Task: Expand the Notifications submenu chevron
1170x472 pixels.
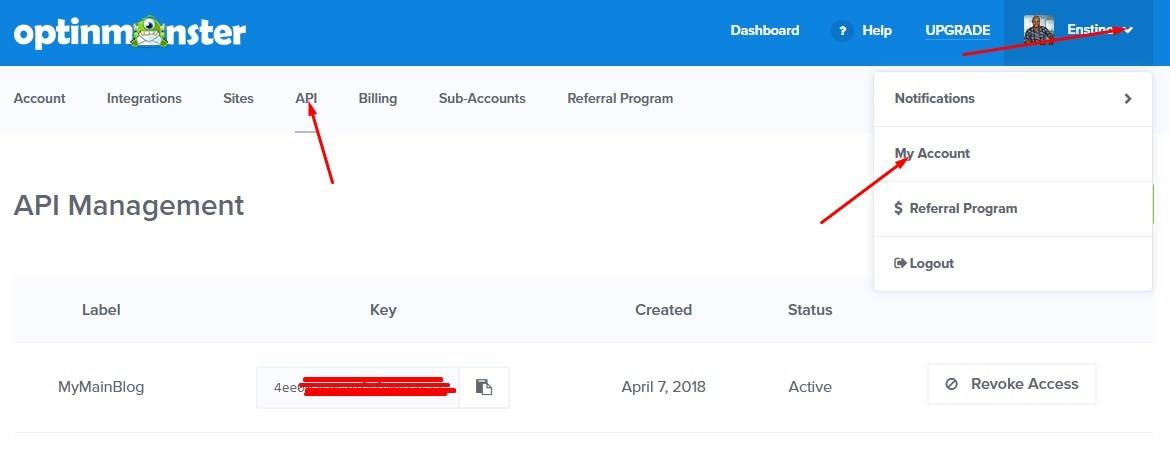Action: (x=1128, y=98)
